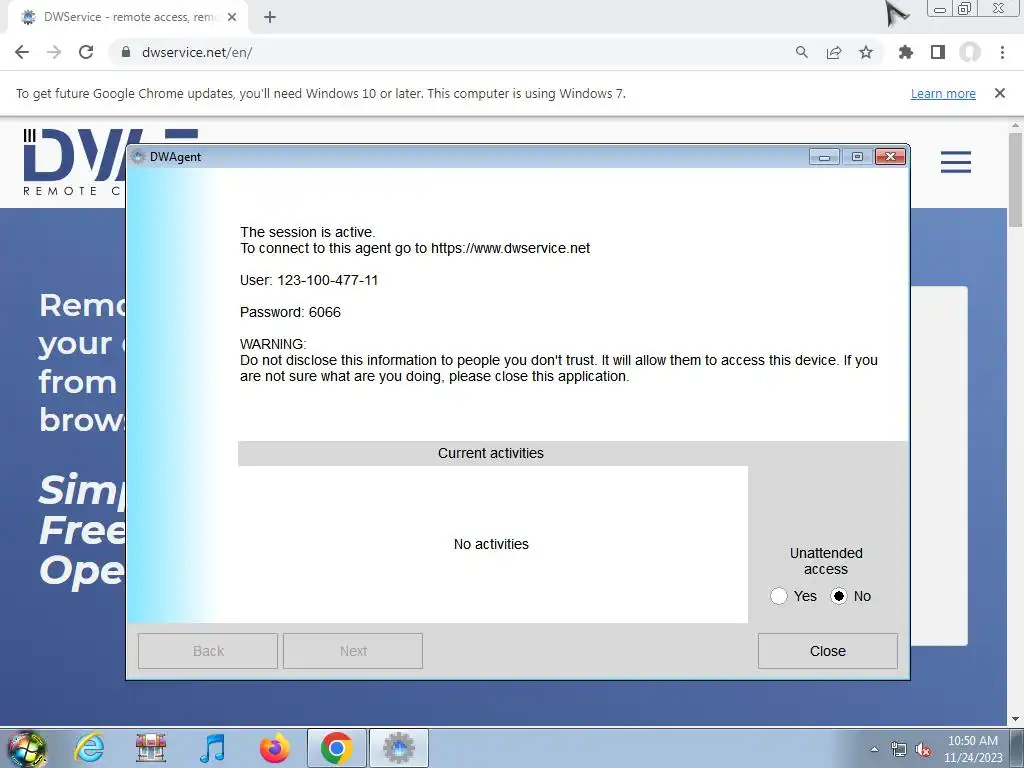Maximize the DWAgent window
The width and height of the screenshot is (1024, 768).
857,157
